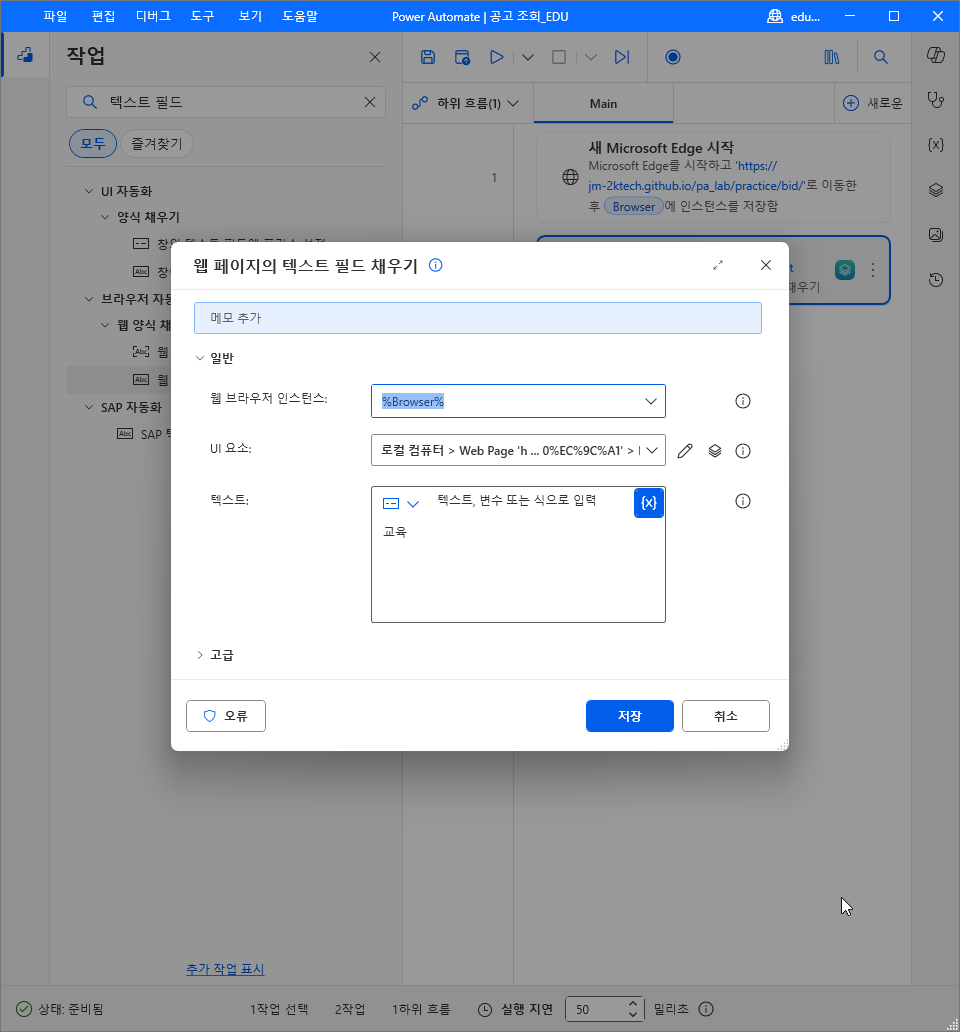960x1032 pixels.
Task: Click the 취소 button
Action: click(726, 715)
